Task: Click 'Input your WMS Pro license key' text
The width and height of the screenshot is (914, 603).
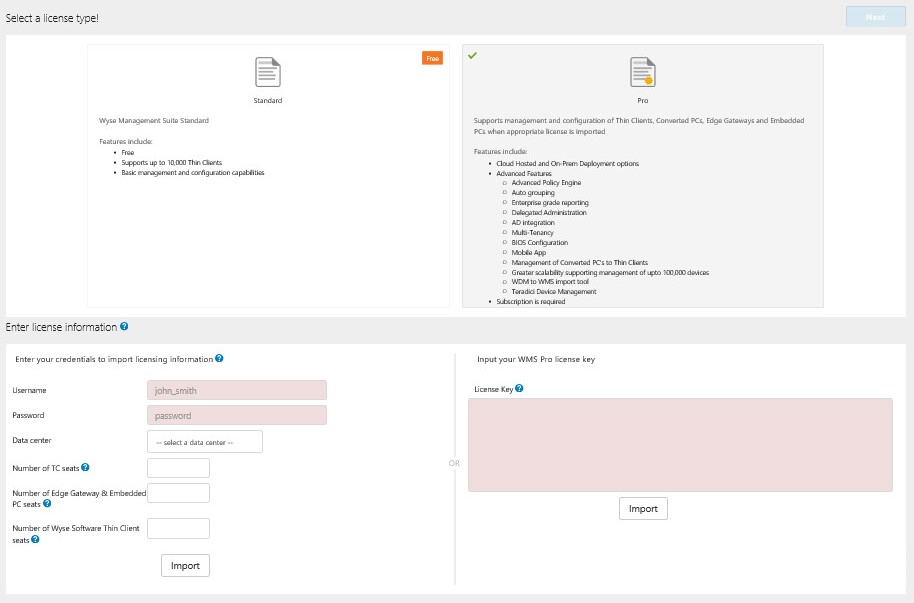Action: tap(536, 359)
